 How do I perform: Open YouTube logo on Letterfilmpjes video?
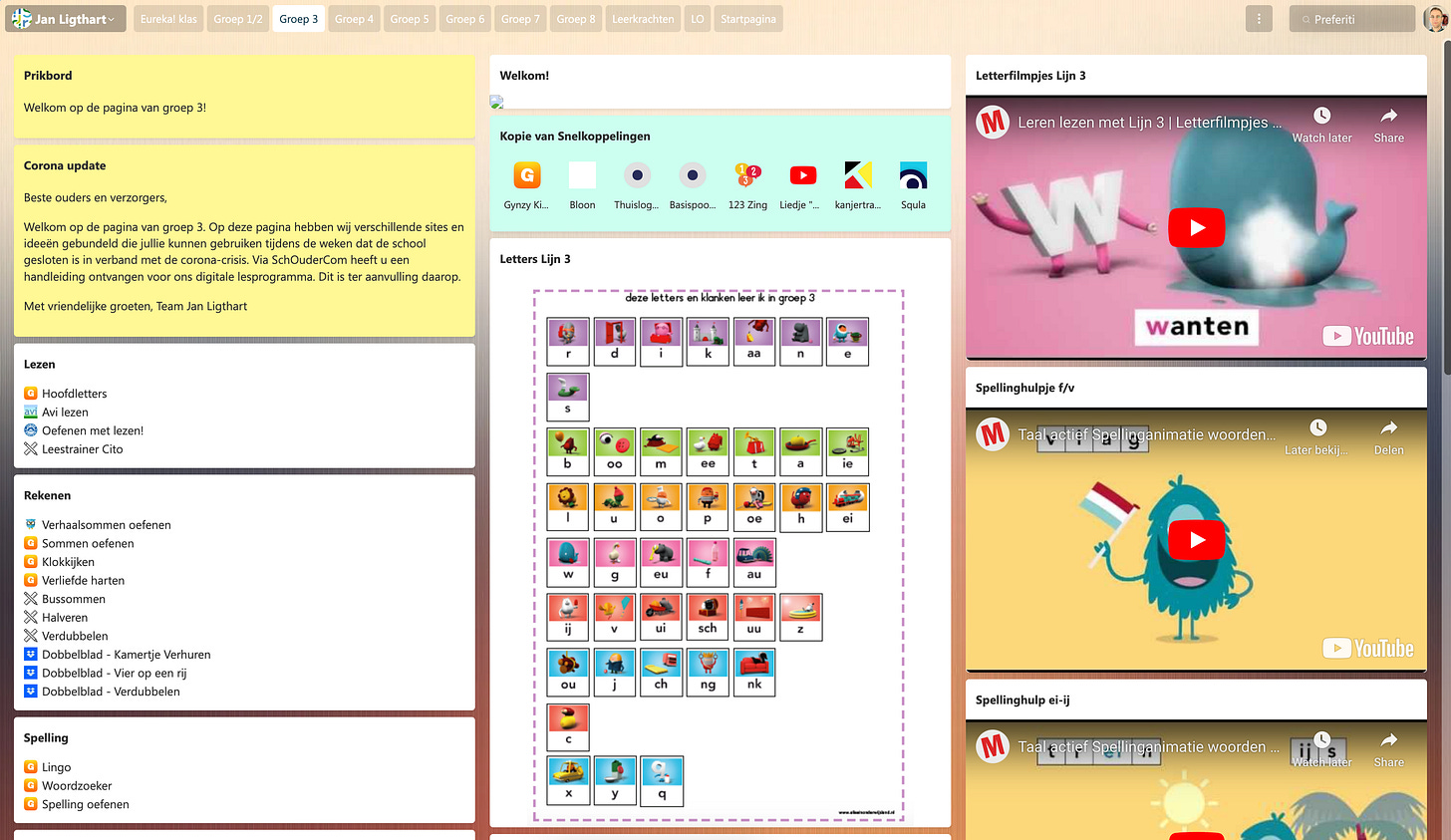point(1368,336)
